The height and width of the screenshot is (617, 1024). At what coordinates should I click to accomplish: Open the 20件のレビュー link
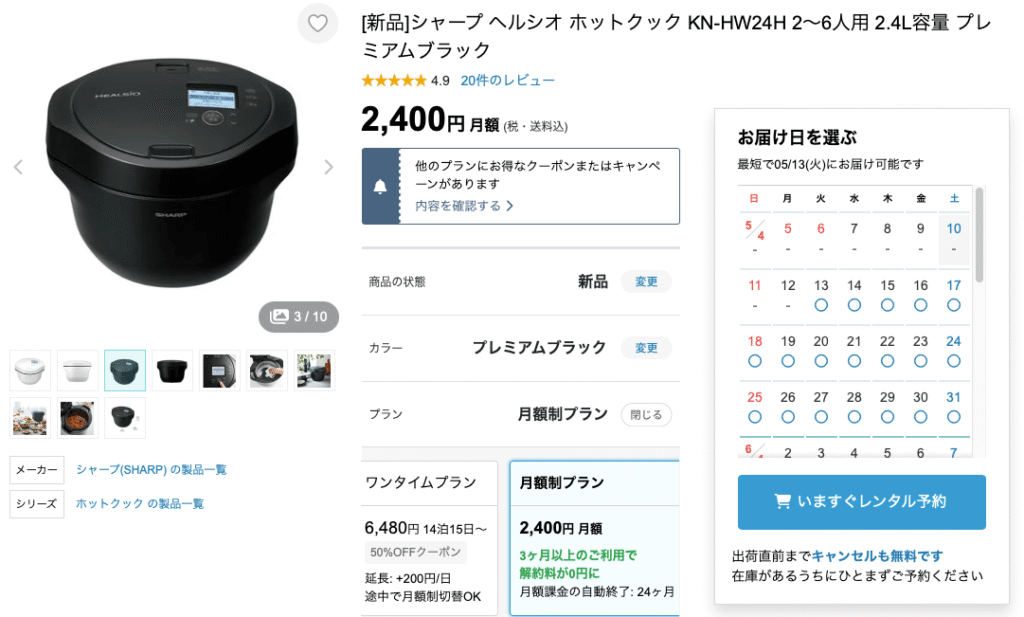pos(507,80)
